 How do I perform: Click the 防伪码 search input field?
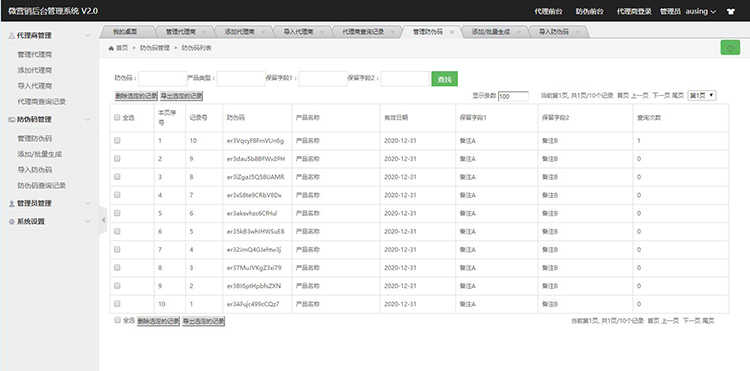tap(163, 78)
